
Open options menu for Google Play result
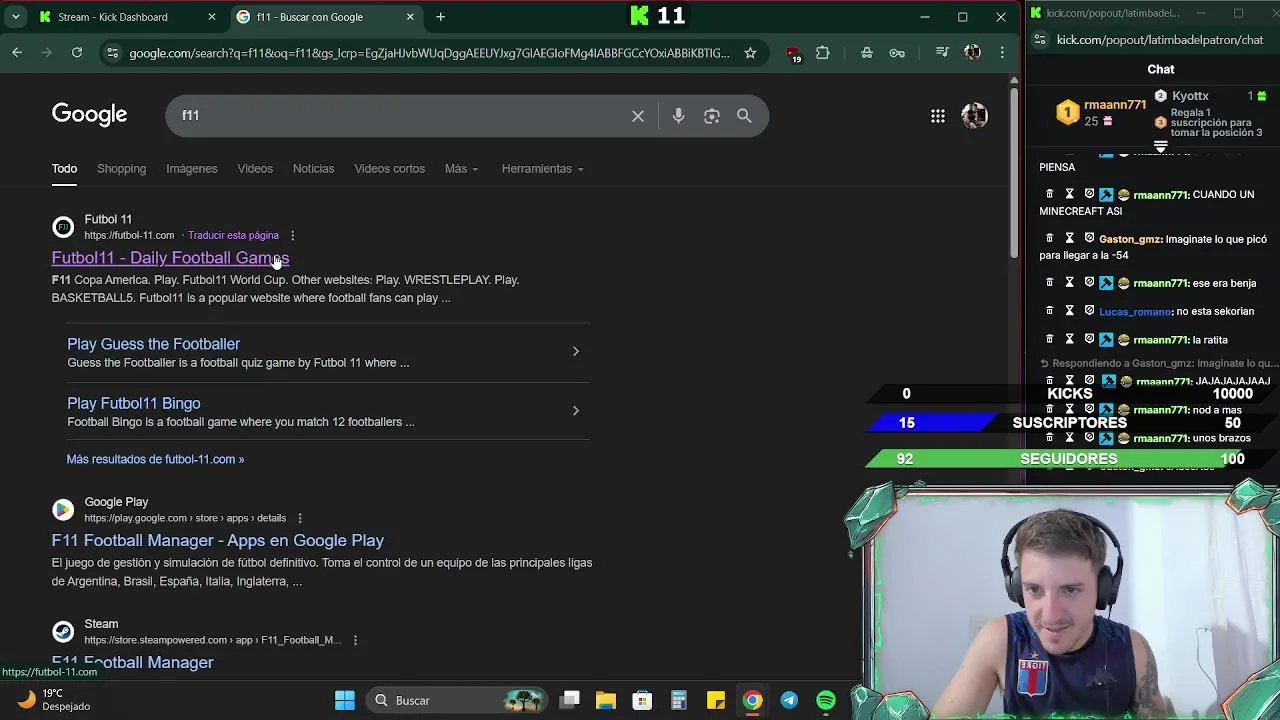click(x=299, y=518)
